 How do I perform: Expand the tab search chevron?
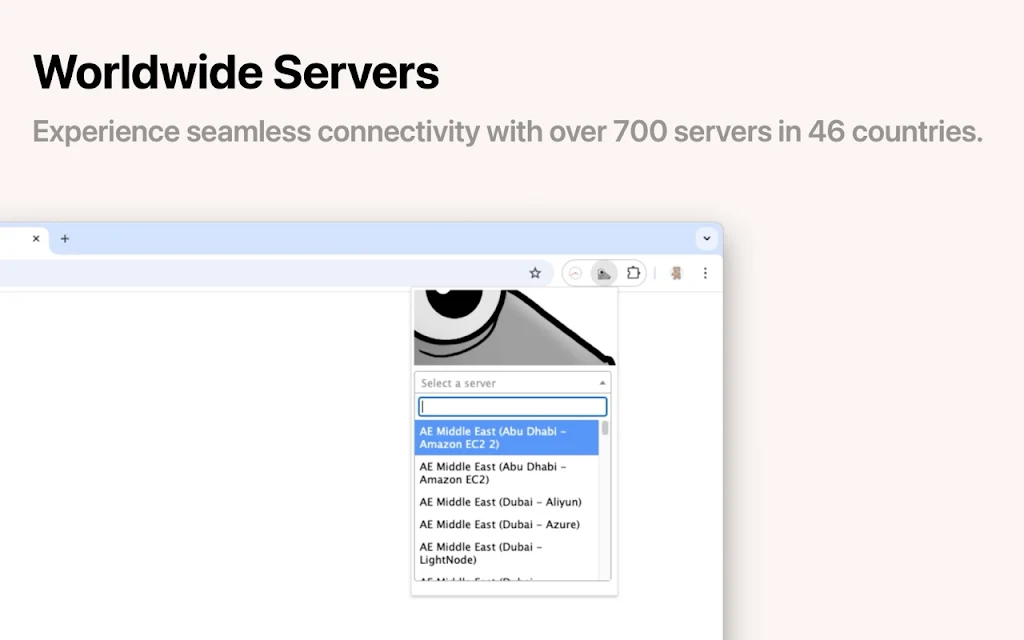click(x=707, y=238)
